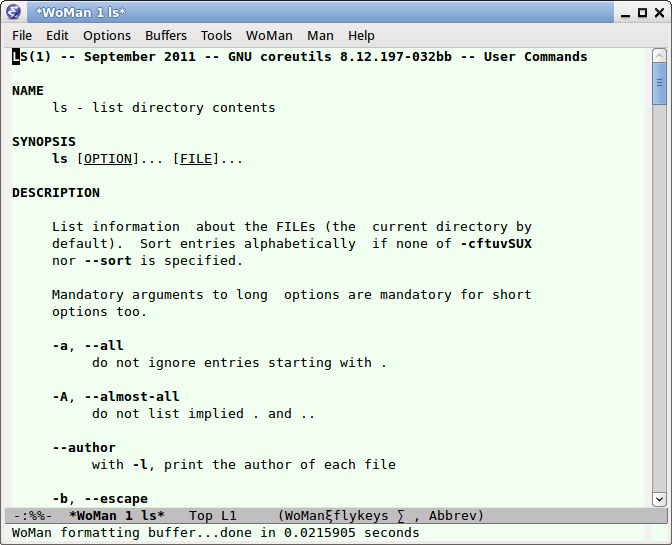Open the Tools menu
The width and height of the screenshot is (672, 545).
tap(216, 36)
